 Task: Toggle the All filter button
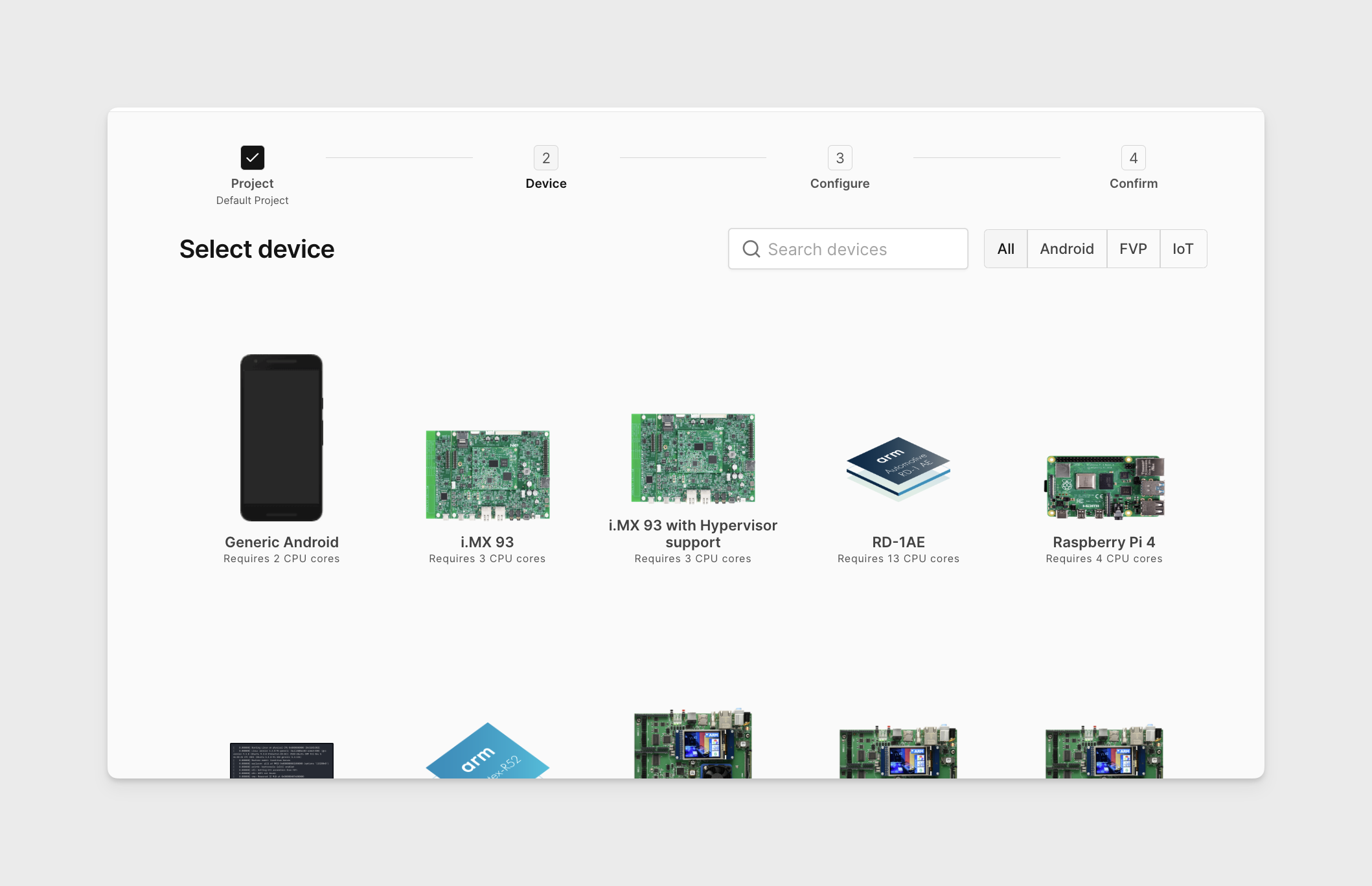pyautogui.click(x=1005, y=248)
